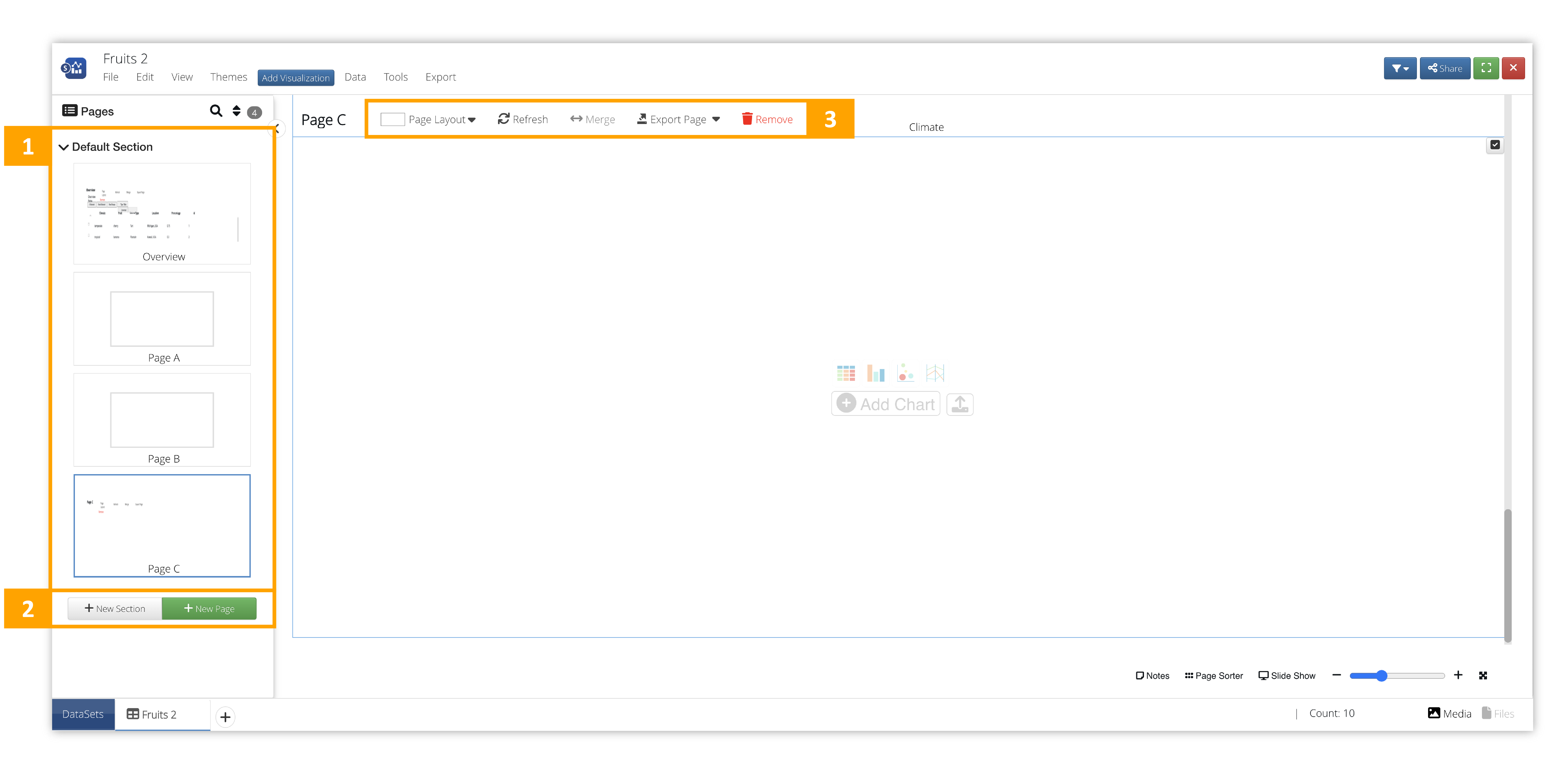Screen dimensions: 1568x773
Task: Collapse the Pages sidebar arrow
Action: (277, 129)
